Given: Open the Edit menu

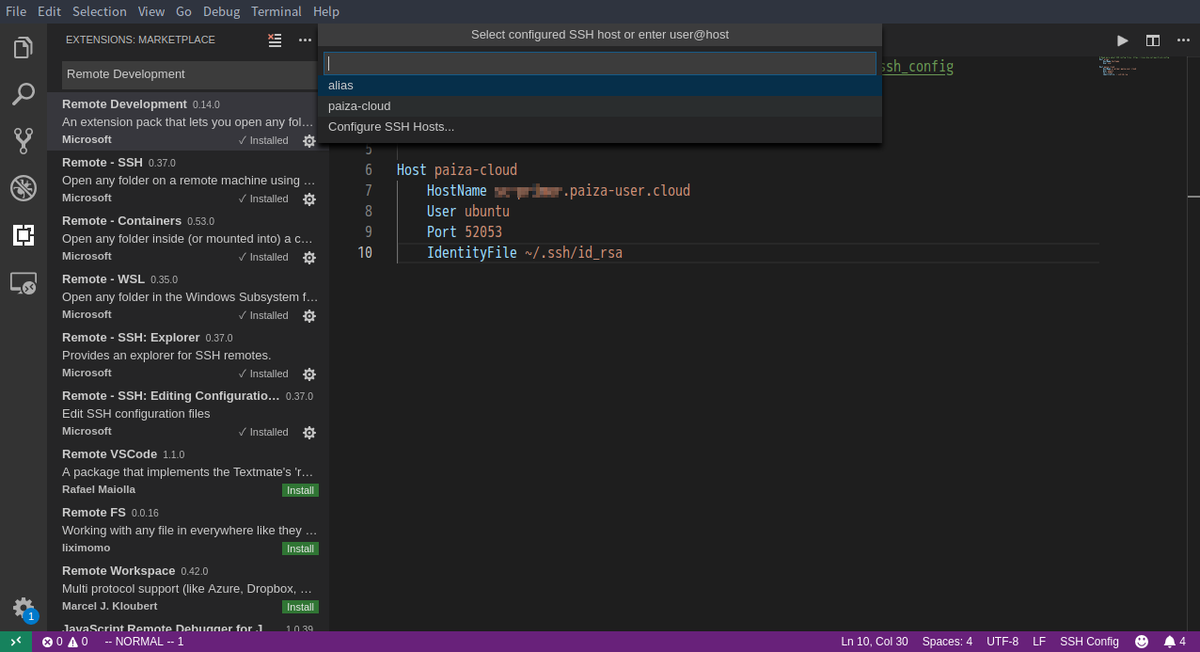Looking at the screenshot, I should 48,11.
